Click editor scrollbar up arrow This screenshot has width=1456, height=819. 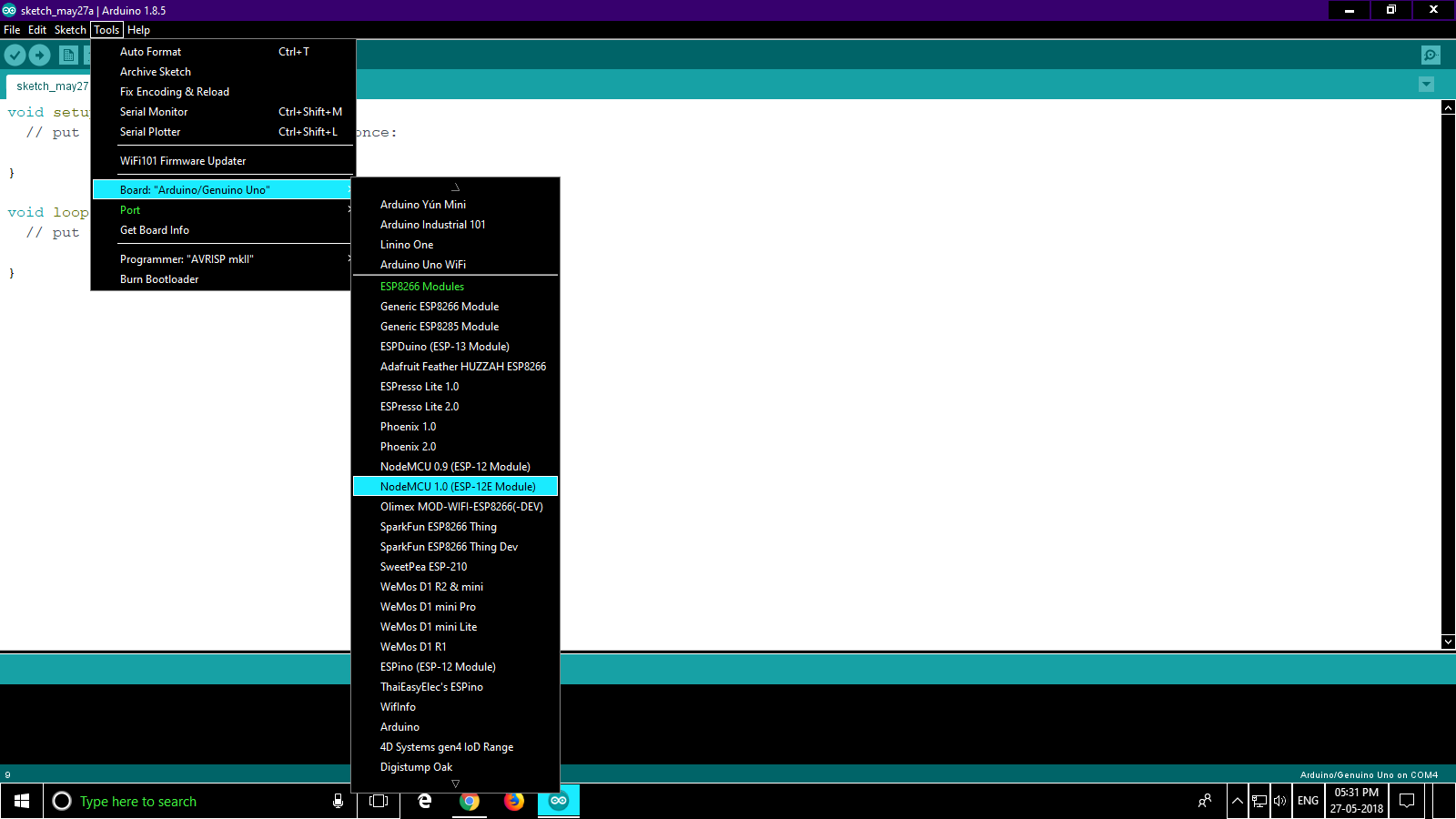[x=1448, y=107]
